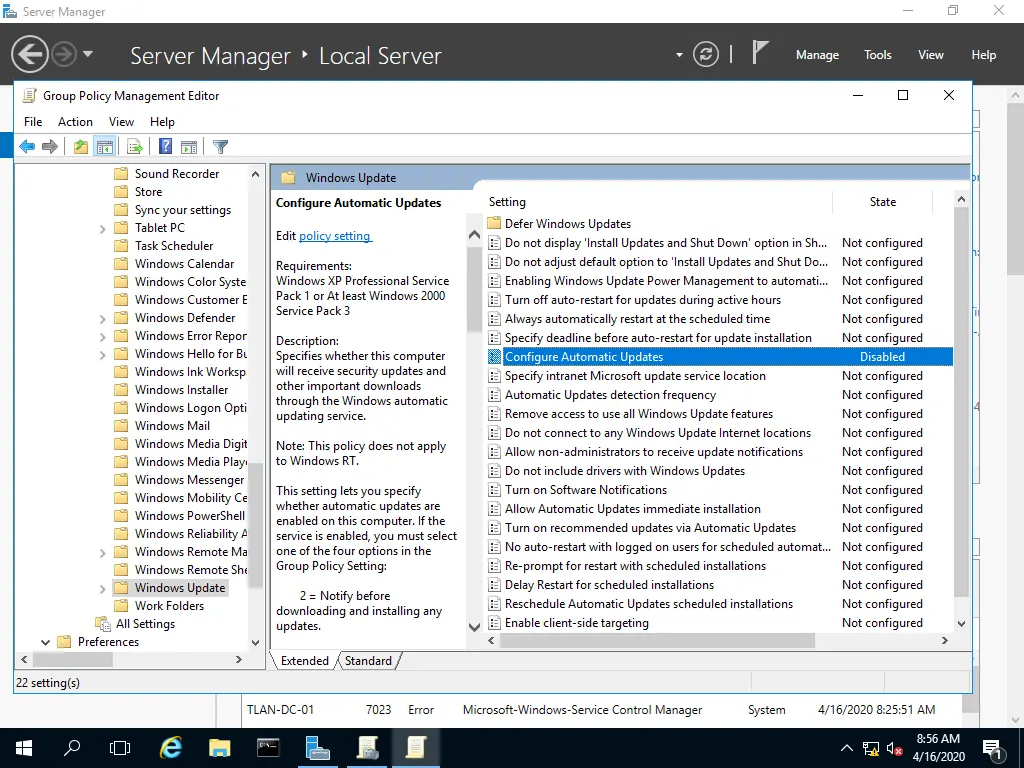Open the Action Center notification icon
The width and height of the screenshot is (1024, 768).
point(992,748)
